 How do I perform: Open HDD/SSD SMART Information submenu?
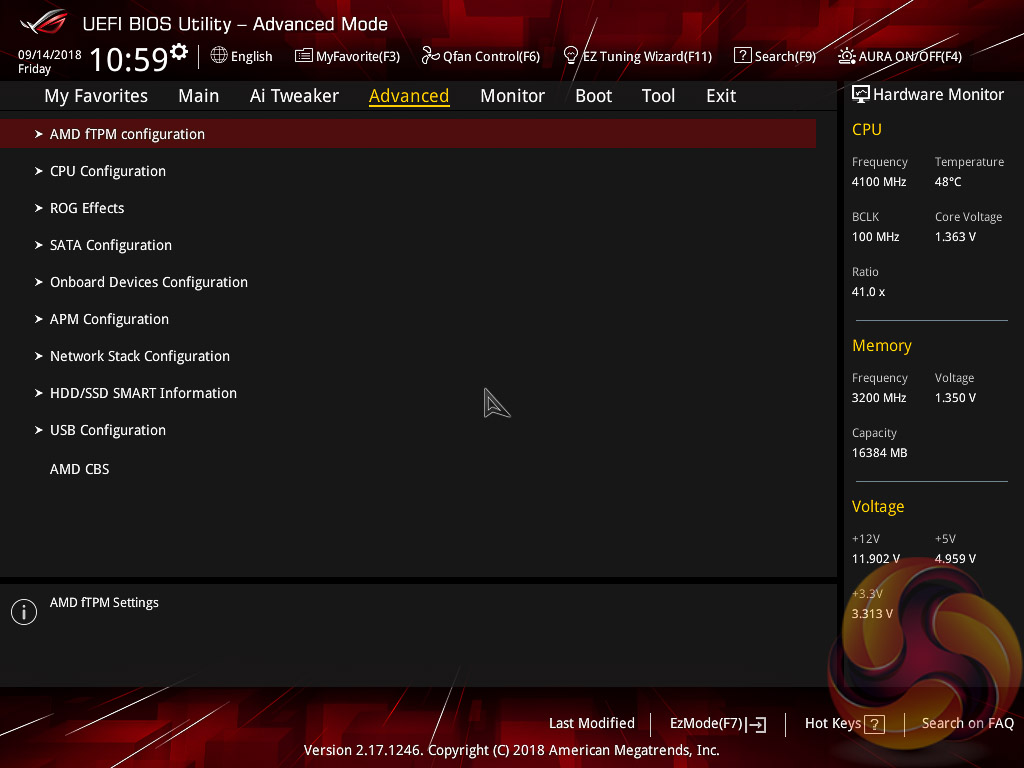point(143,393)
